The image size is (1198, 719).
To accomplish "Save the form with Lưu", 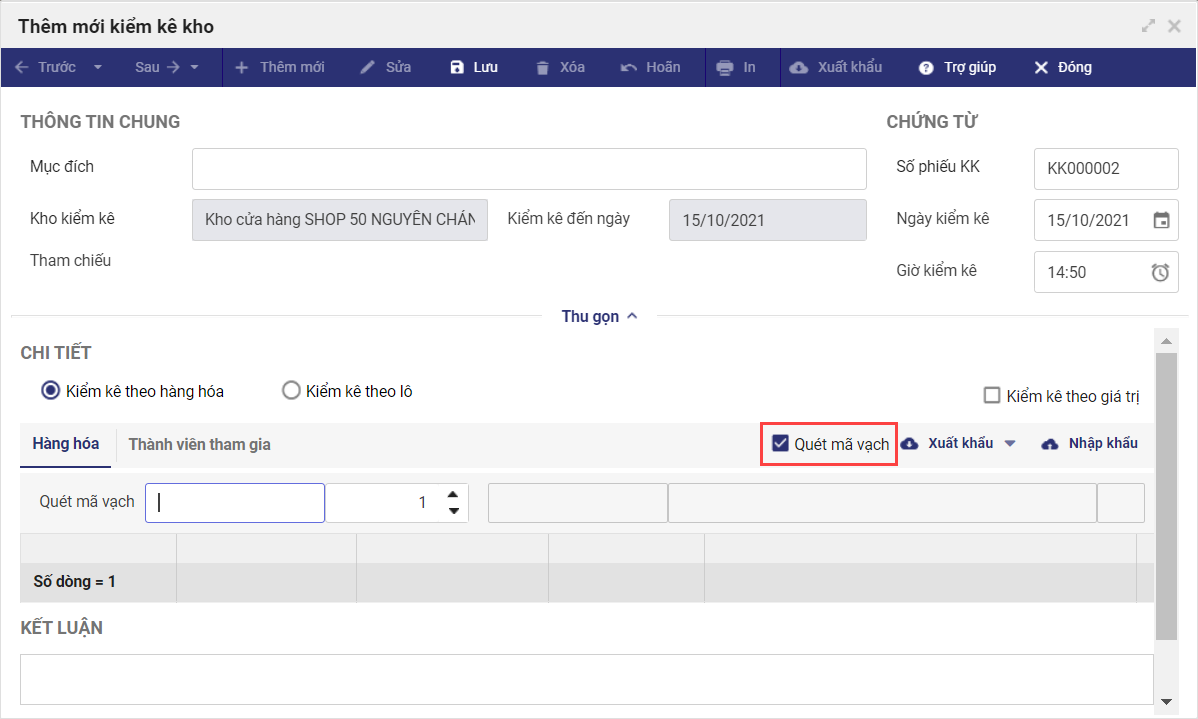I will 474,67.
